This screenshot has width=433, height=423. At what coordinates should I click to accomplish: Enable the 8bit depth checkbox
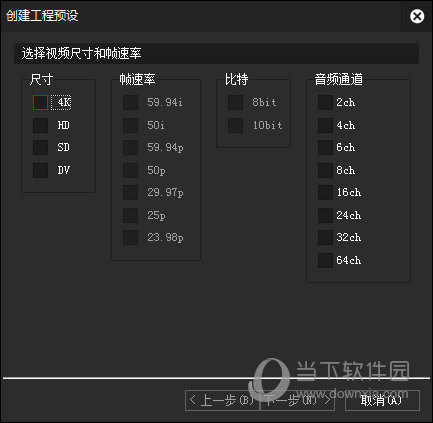pos(235,102)
